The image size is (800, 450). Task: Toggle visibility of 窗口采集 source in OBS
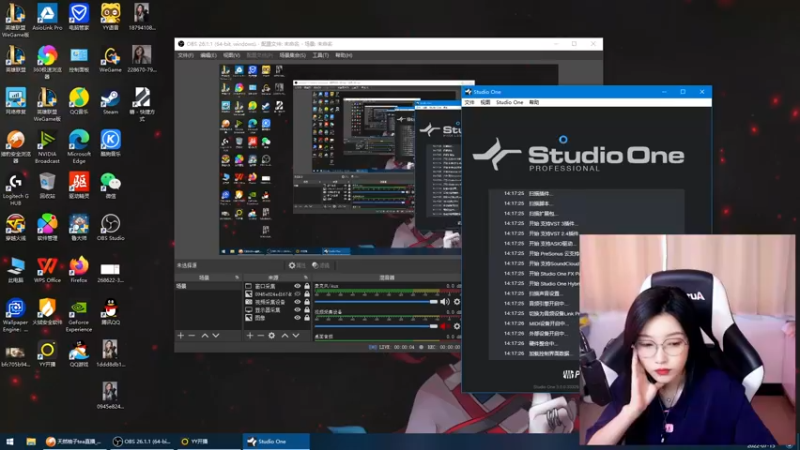297,286
